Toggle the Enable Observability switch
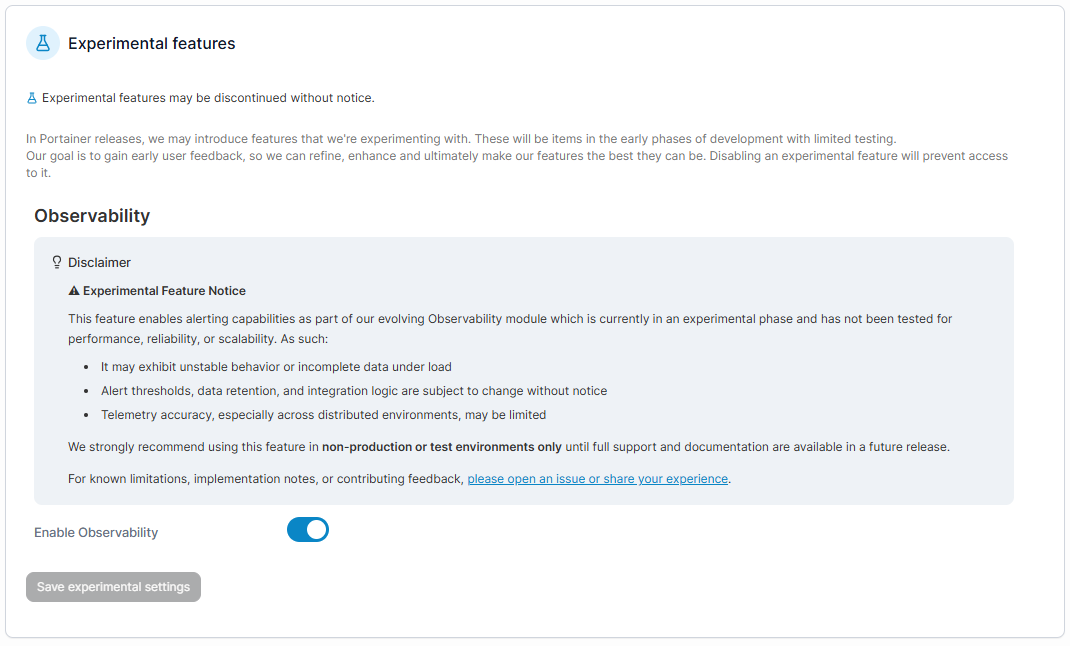This screenshot has width=1070, height=646. (x=308, y=530)
